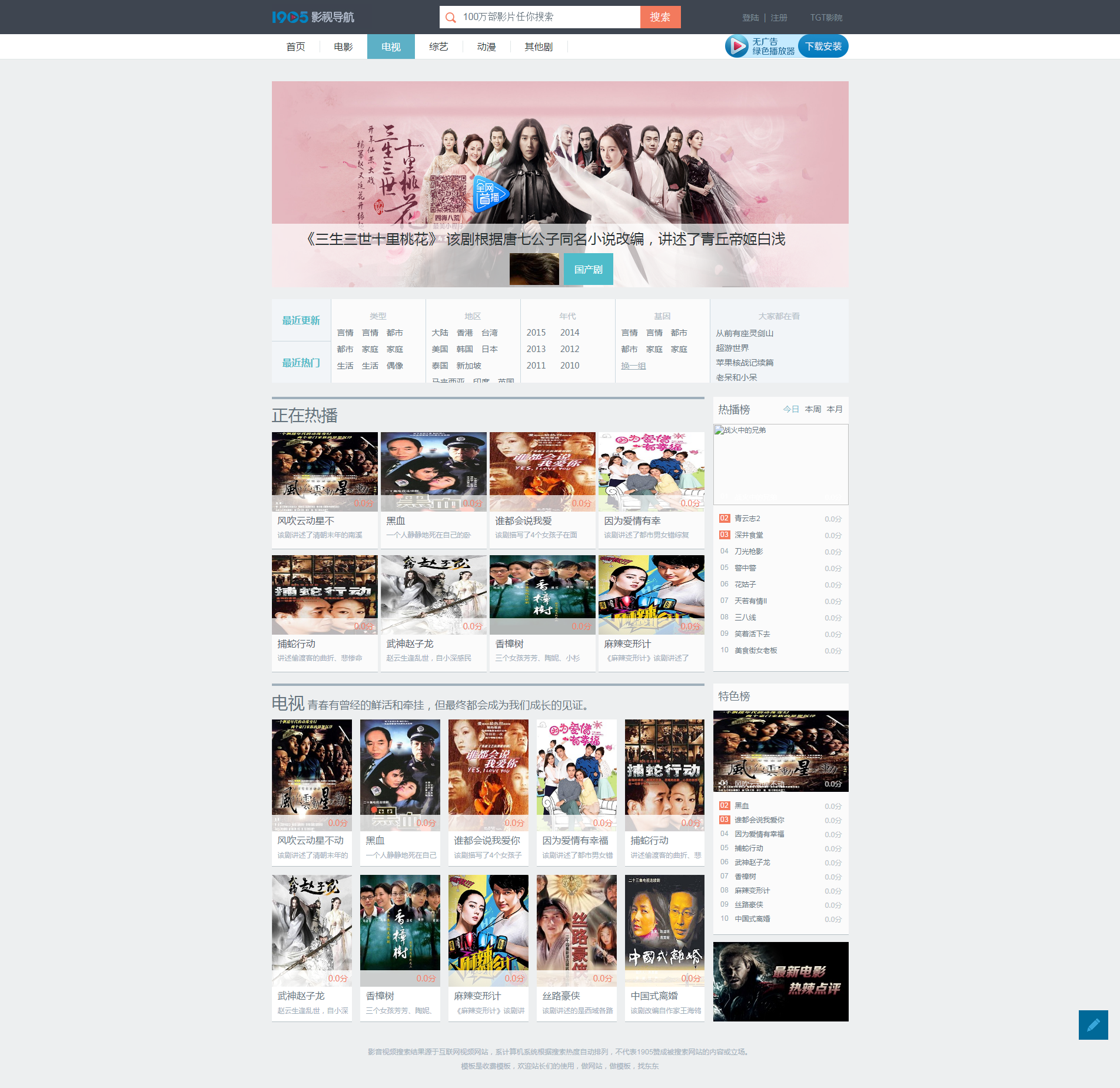Viewport: 1120px width, 1088px height.
Task: Open 谁都会说我爱 poster in 正在热播
Action: pos(543,472)
